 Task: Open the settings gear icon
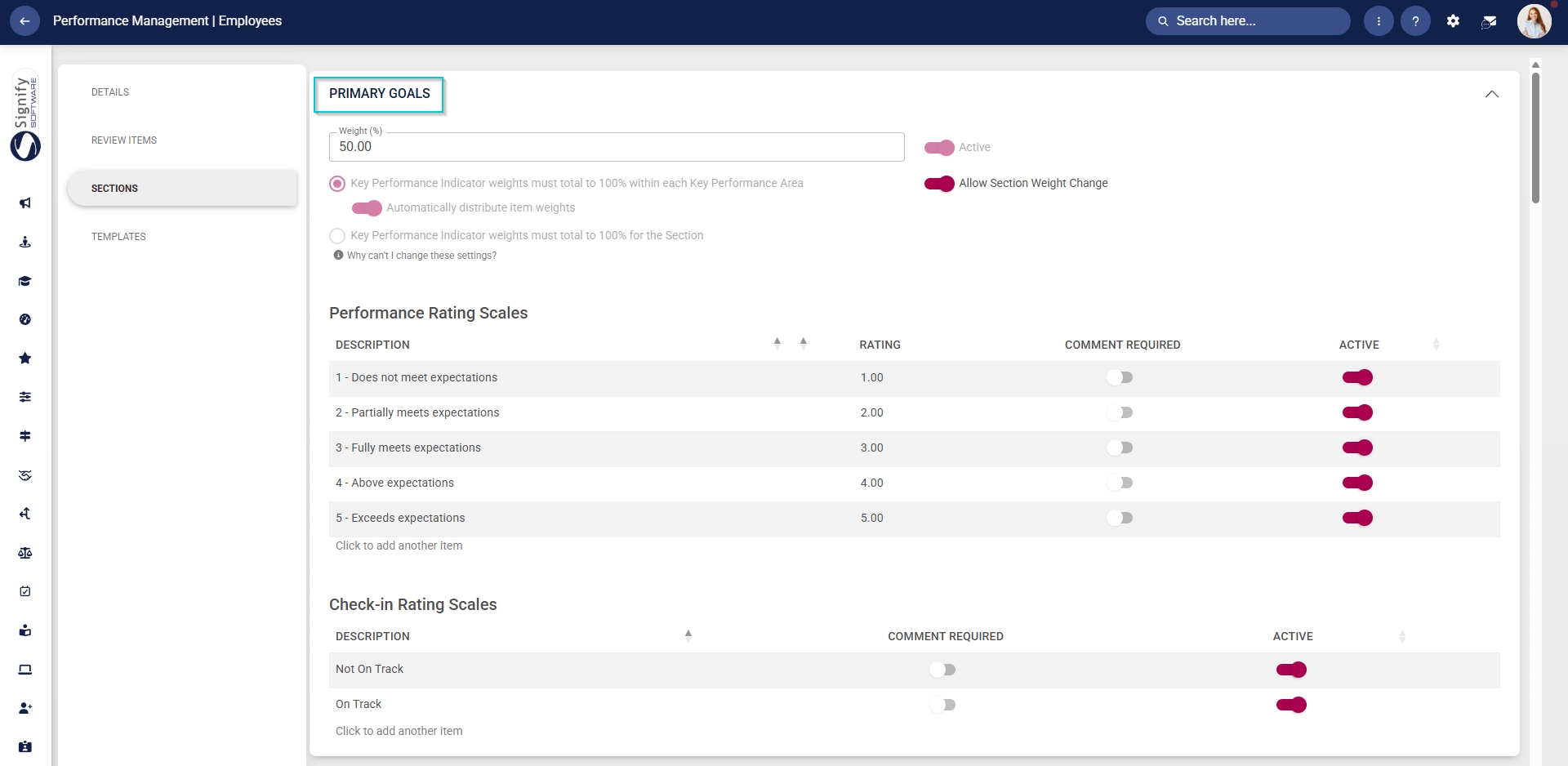[x=1453, y=21]
